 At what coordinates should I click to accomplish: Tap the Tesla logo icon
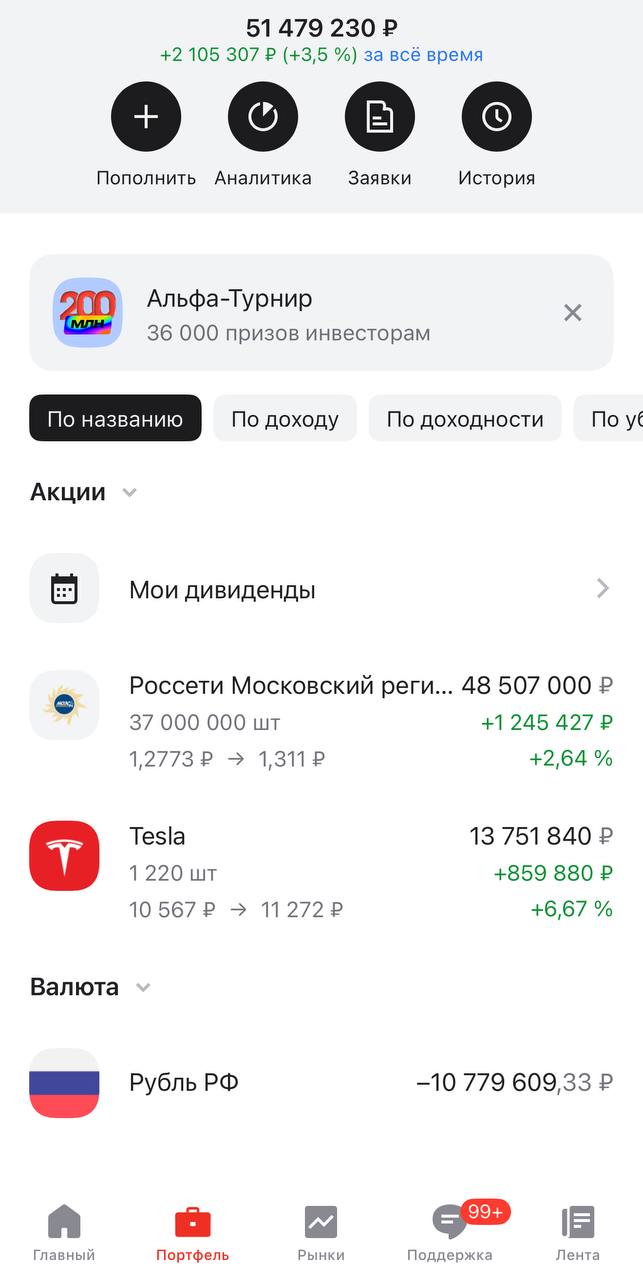(x=64, y=856)
